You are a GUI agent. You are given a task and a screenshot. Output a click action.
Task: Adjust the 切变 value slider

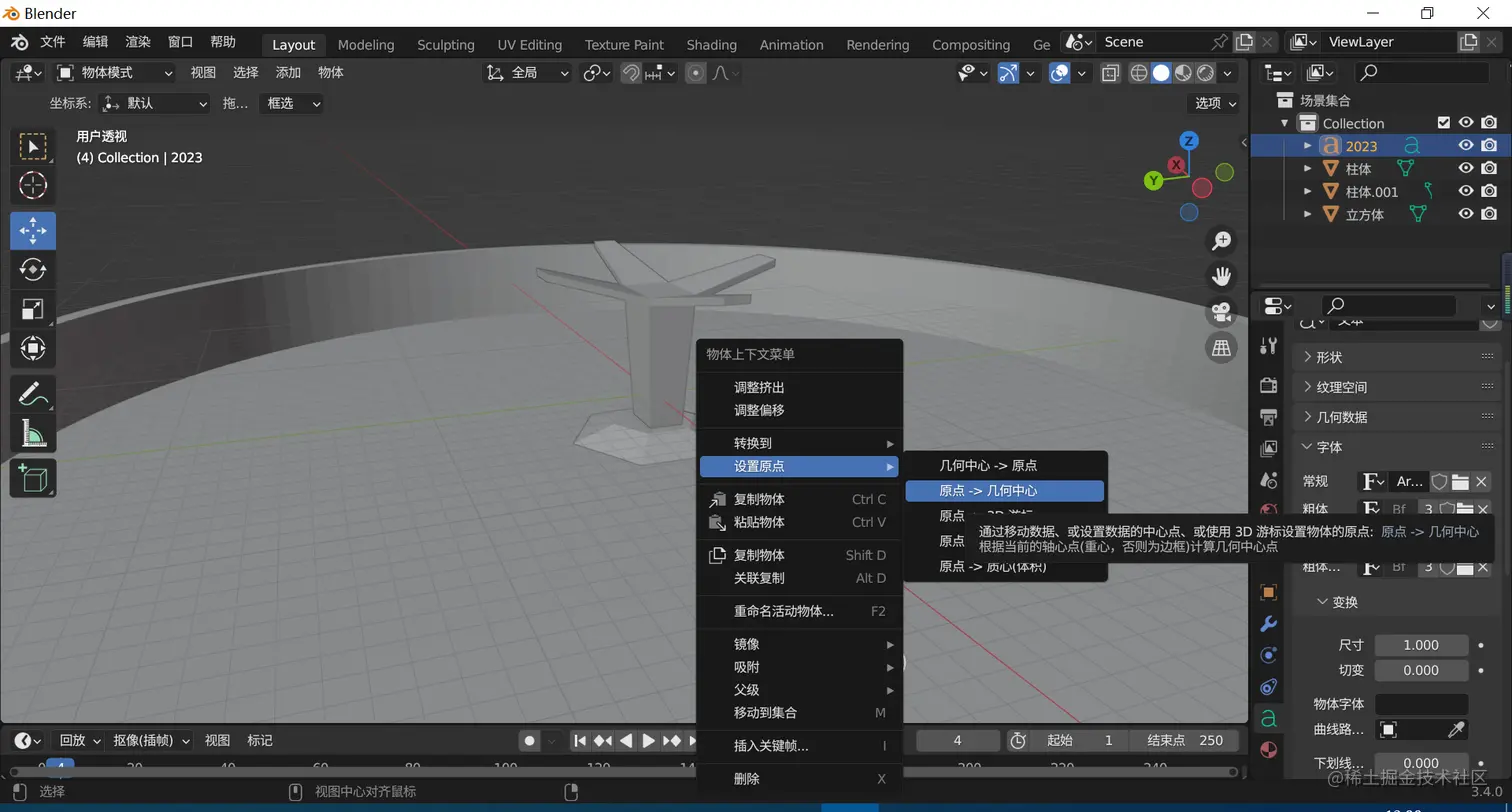[1421, 670]
